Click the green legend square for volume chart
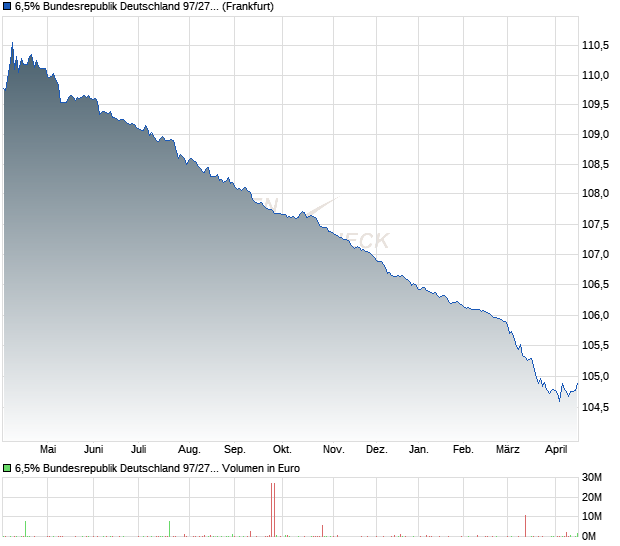Viewport: 620px width, 546px height. tap(7, 469)
